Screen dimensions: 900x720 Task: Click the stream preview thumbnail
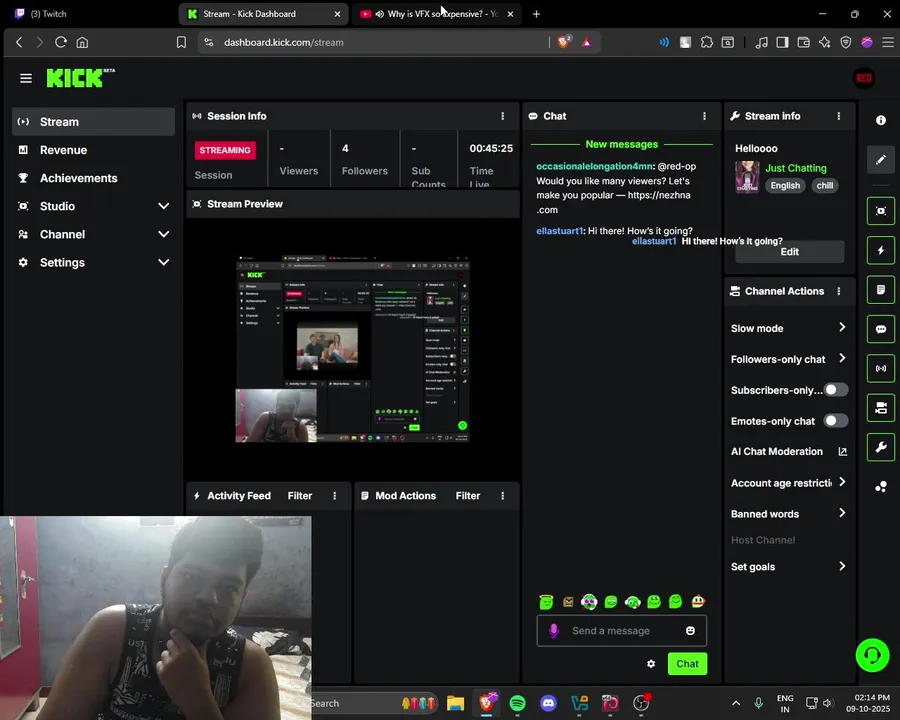tap(352, 349)
